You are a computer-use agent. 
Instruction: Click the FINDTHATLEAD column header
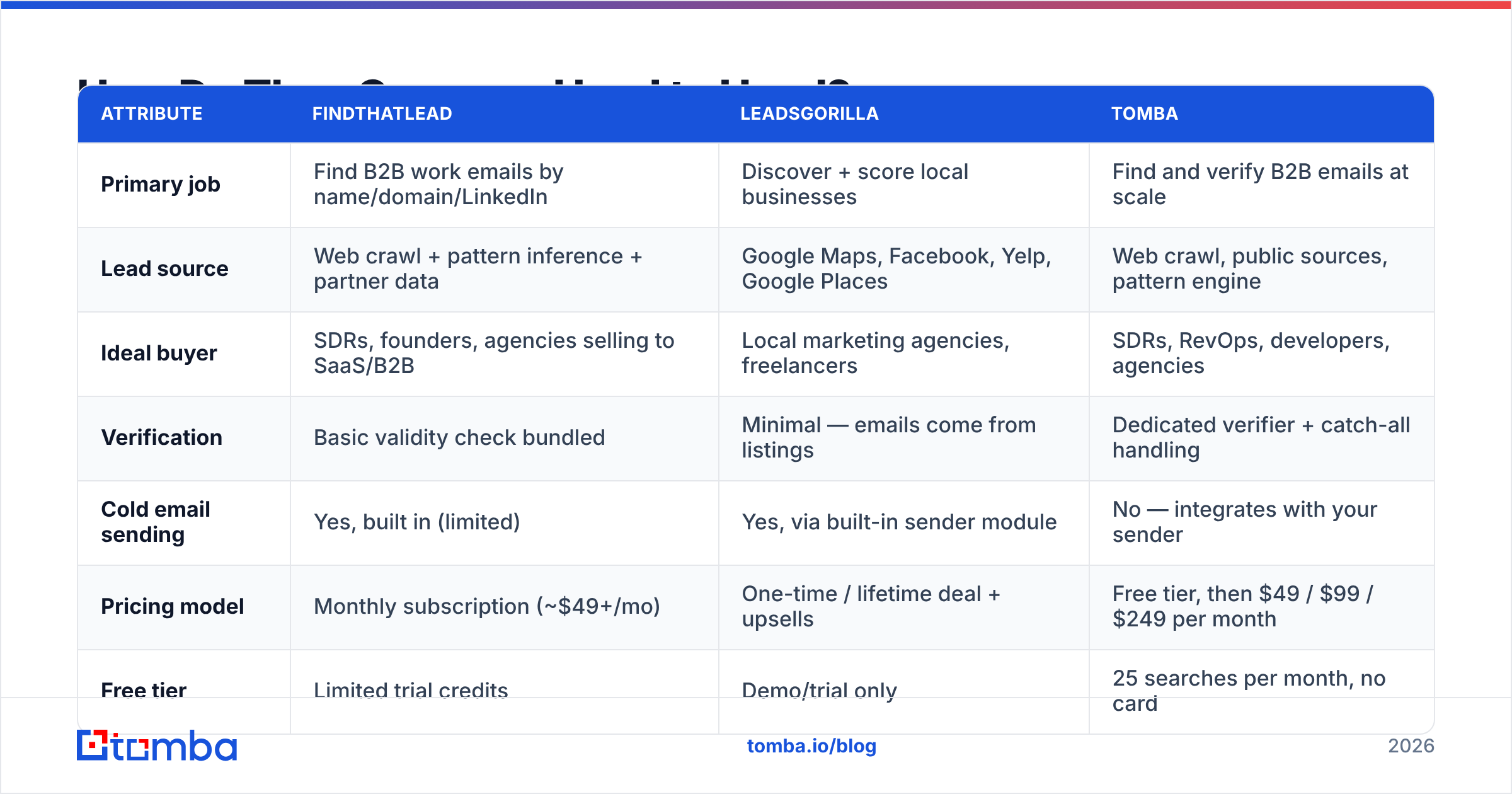382,113
